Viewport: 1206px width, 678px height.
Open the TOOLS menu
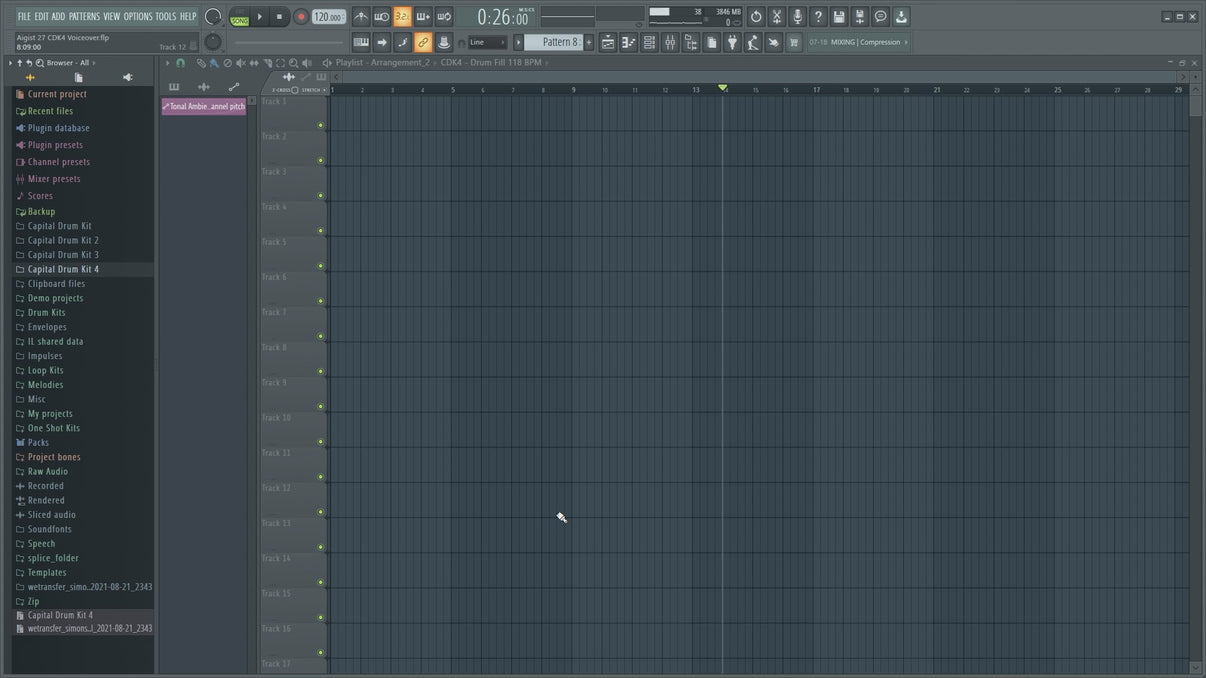point(165,16)
